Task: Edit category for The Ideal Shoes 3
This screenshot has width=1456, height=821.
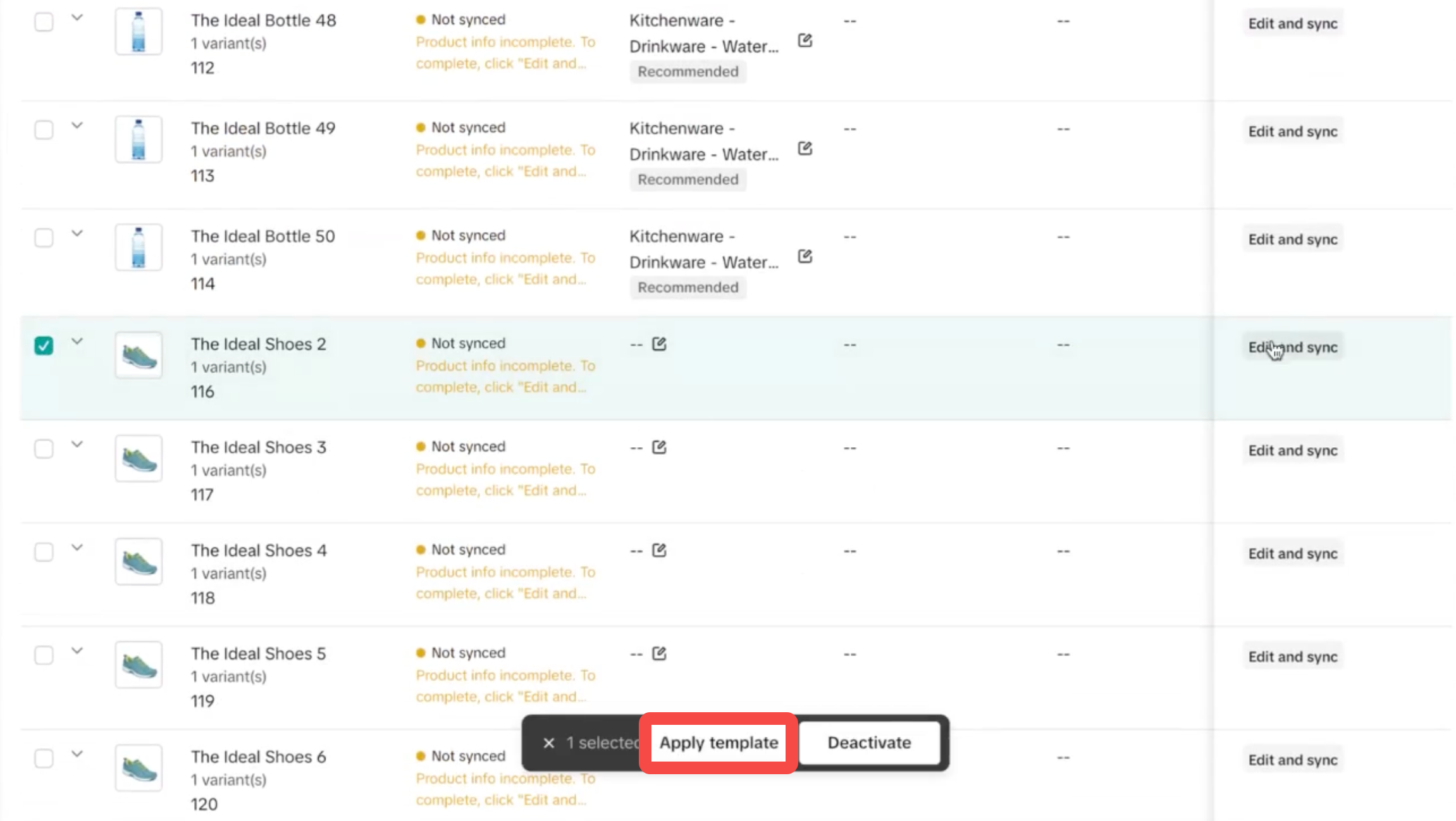Action: coord(659,447)
